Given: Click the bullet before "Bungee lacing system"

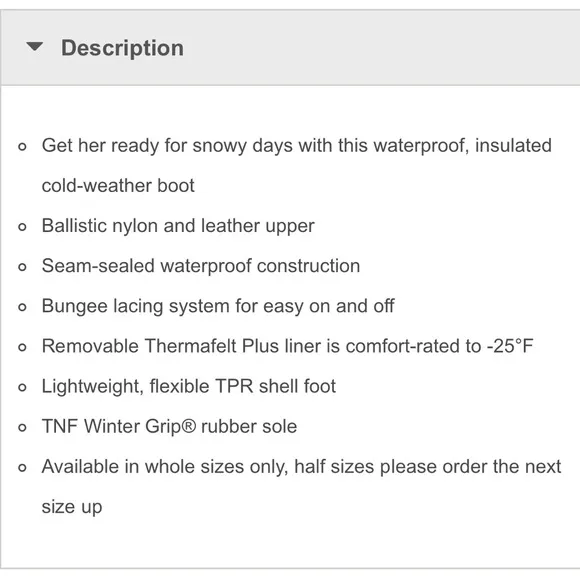Looking at the screenshot, I should click(22, 307).
